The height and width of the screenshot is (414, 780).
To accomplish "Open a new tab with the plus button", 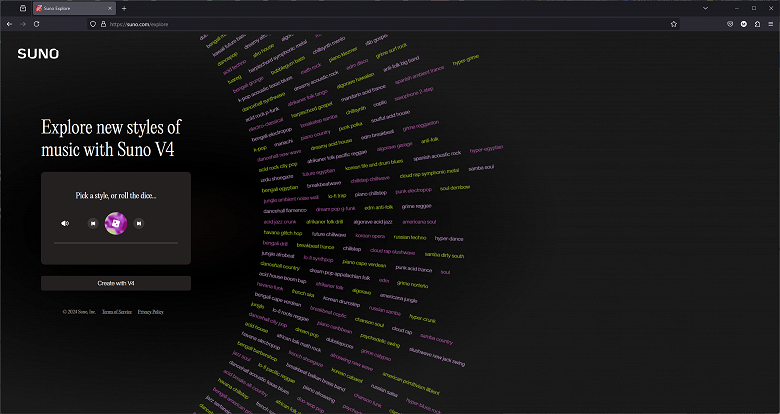I will (x=124, y=8).
